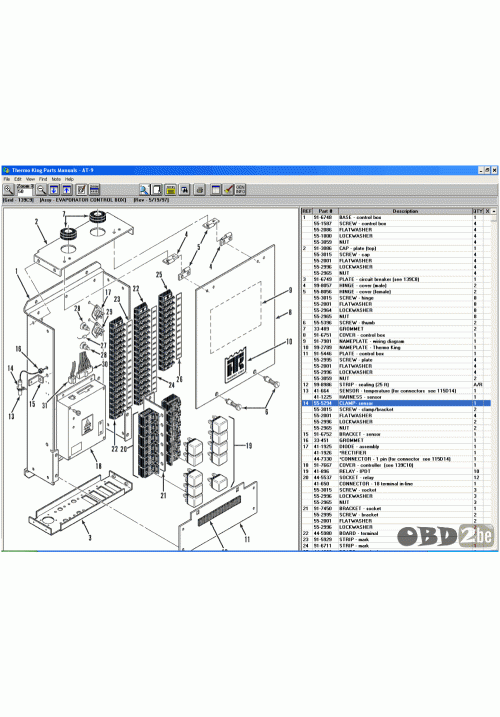
Task: Select the STRIP - sealing row
Action: [396, 385]
